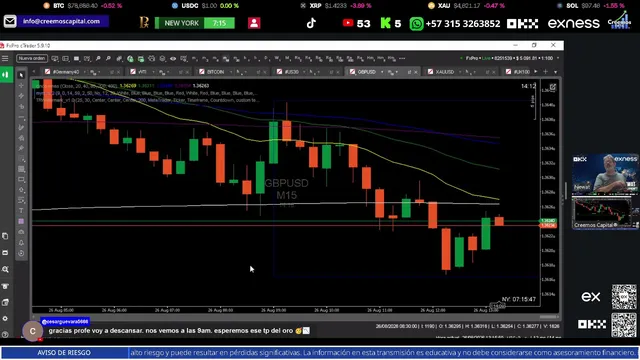This screenshot has height=360, width=640.
Task: Click the green calendar toolbar icon
Action: 141,59
